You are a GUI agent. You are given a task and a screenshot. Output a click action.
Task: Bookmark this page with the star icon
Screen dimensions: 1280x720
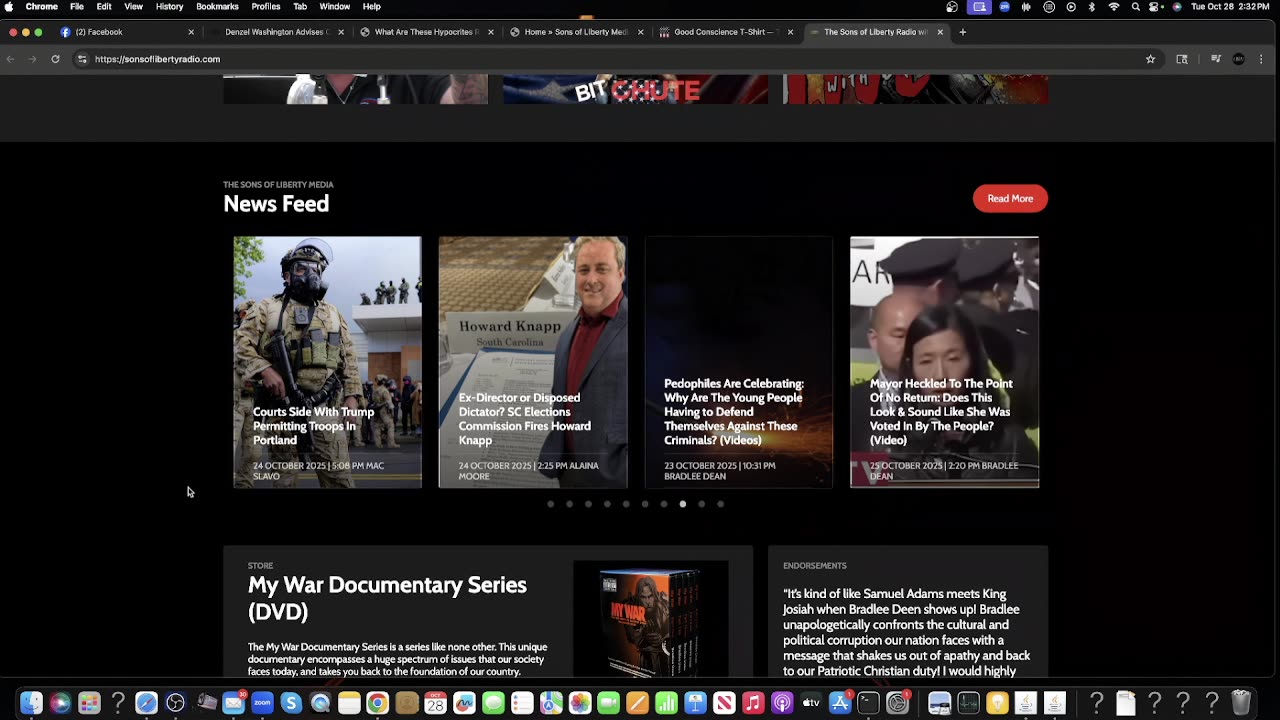pos(1150,59)
